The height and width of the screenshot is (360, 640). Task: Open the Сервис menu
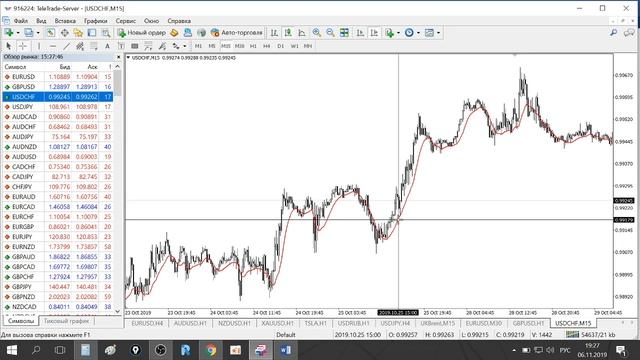(126, 21)
